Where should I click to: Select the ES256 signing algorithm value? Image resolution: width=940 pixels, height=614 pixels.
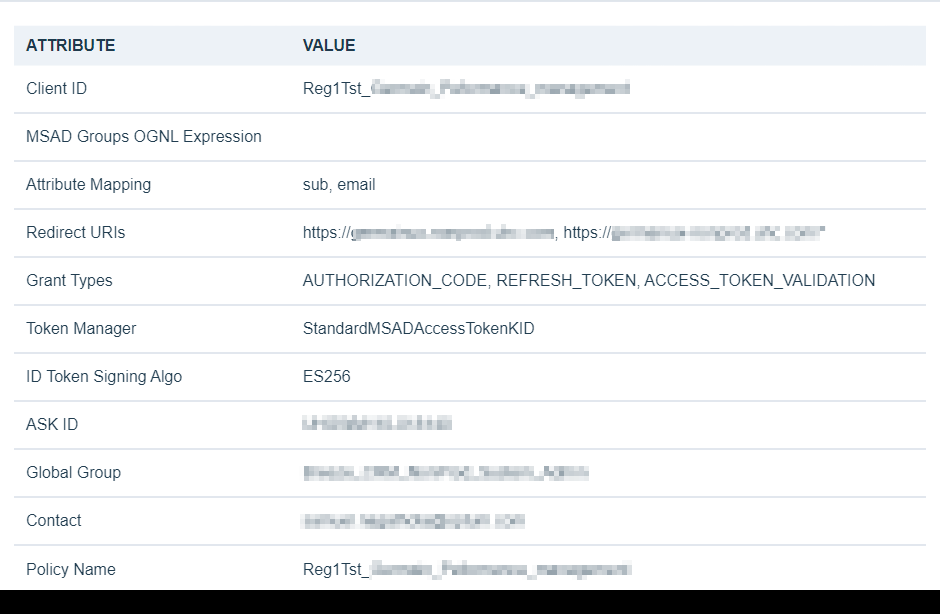(326, 377)
